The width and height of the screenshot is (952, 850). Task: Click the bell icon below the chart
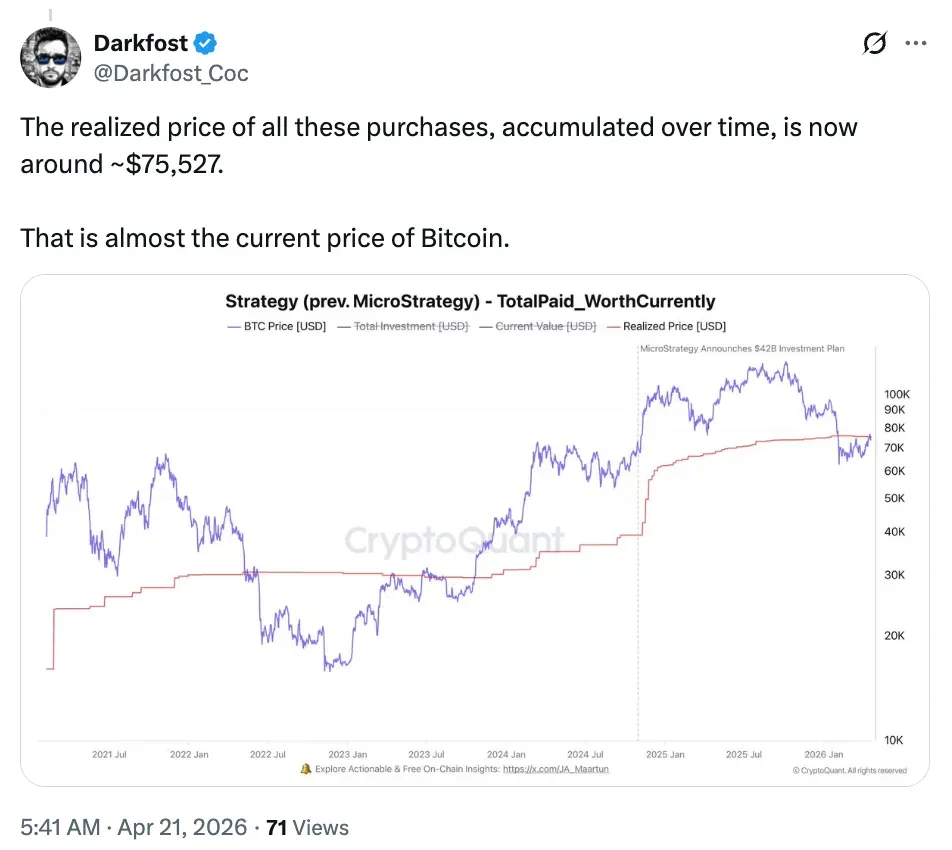click(306, 770)
